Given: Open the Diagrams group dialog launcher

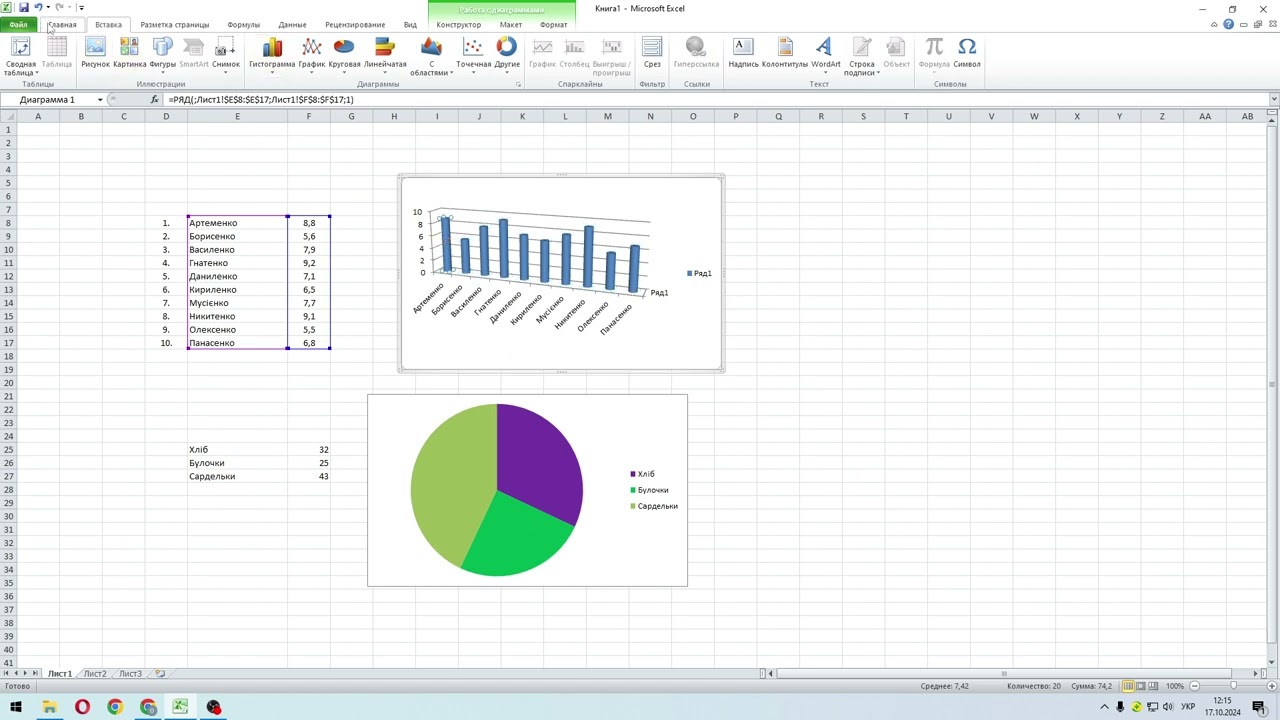Looking at the screenshot, I should 518,85.
